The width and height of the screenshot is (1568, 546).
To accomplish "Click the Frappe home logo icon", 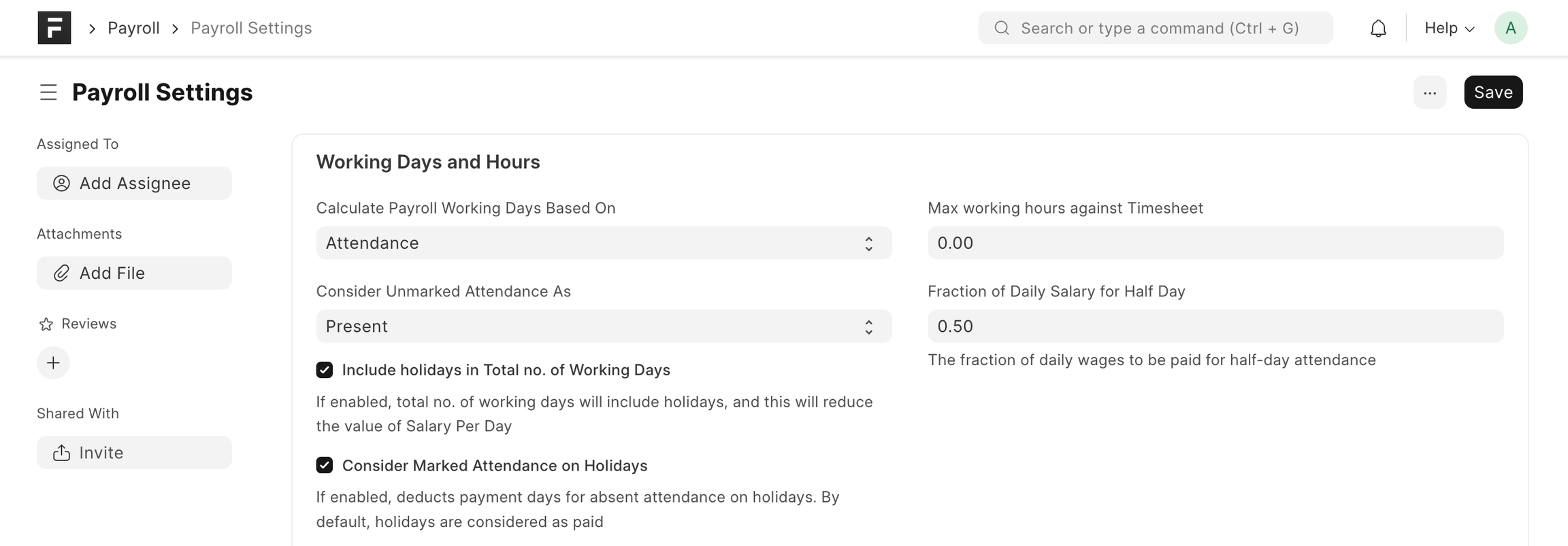I will 54,28.
